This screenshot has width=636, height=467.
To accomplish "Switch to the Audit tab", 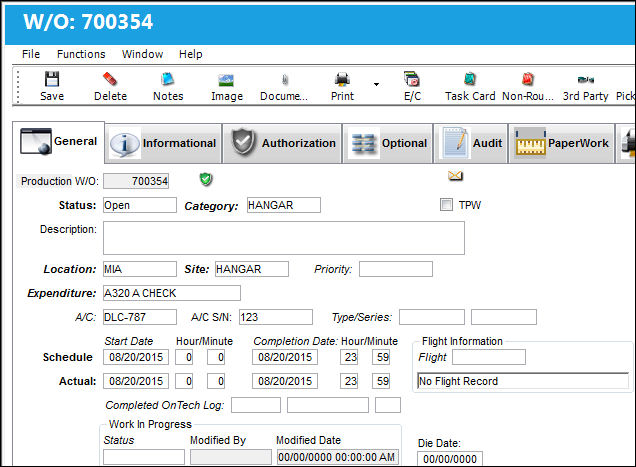I will tap(471, 143).
